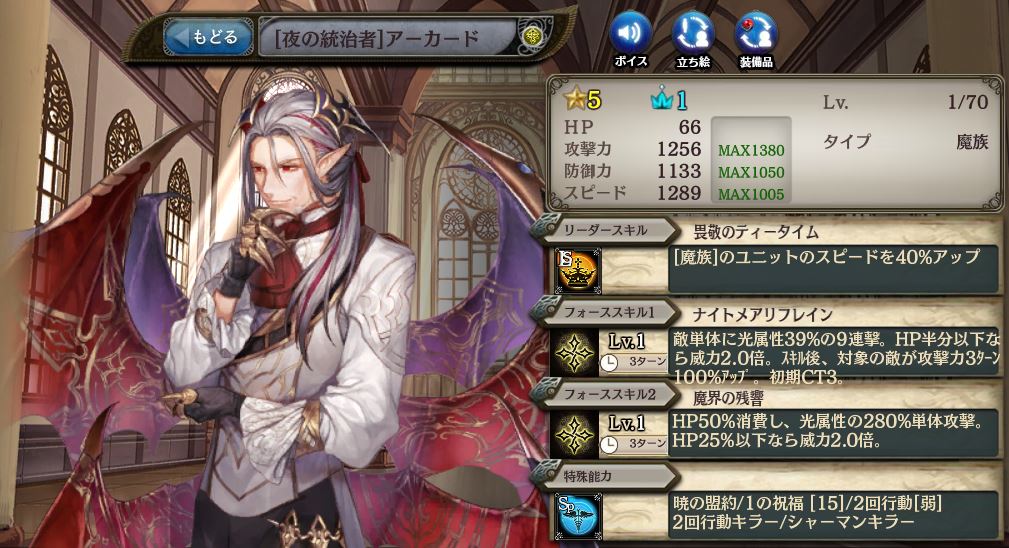Select the フォーススキル2 header tab
Screen dimensions: 1009x548
(x=605, y=394)
